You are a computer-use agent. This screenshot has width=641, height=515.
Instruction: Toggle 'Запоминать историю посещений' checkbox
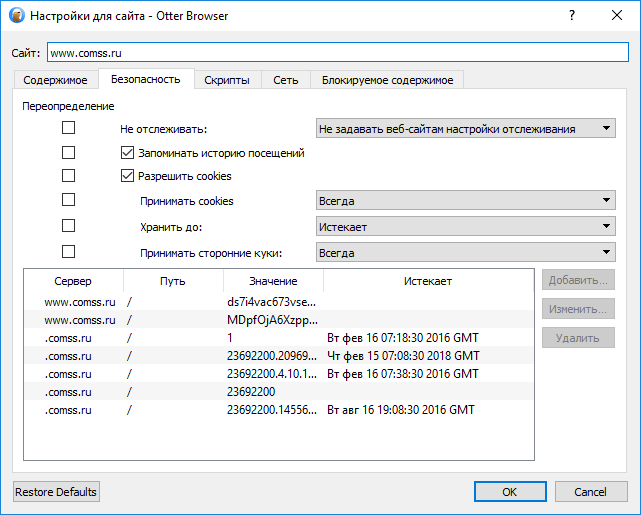(127, 154)
